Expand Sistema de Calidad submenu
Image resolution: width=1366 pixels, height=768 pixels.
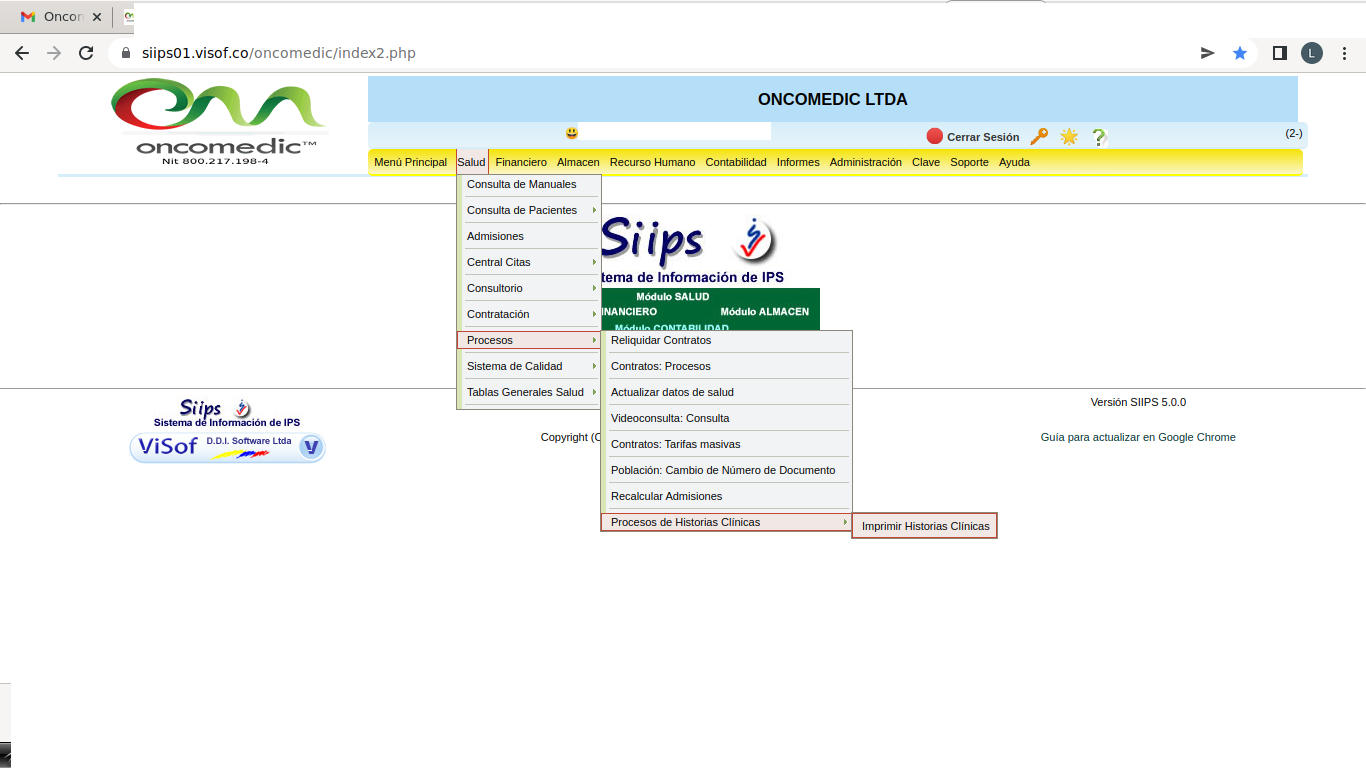coord(529,366)
